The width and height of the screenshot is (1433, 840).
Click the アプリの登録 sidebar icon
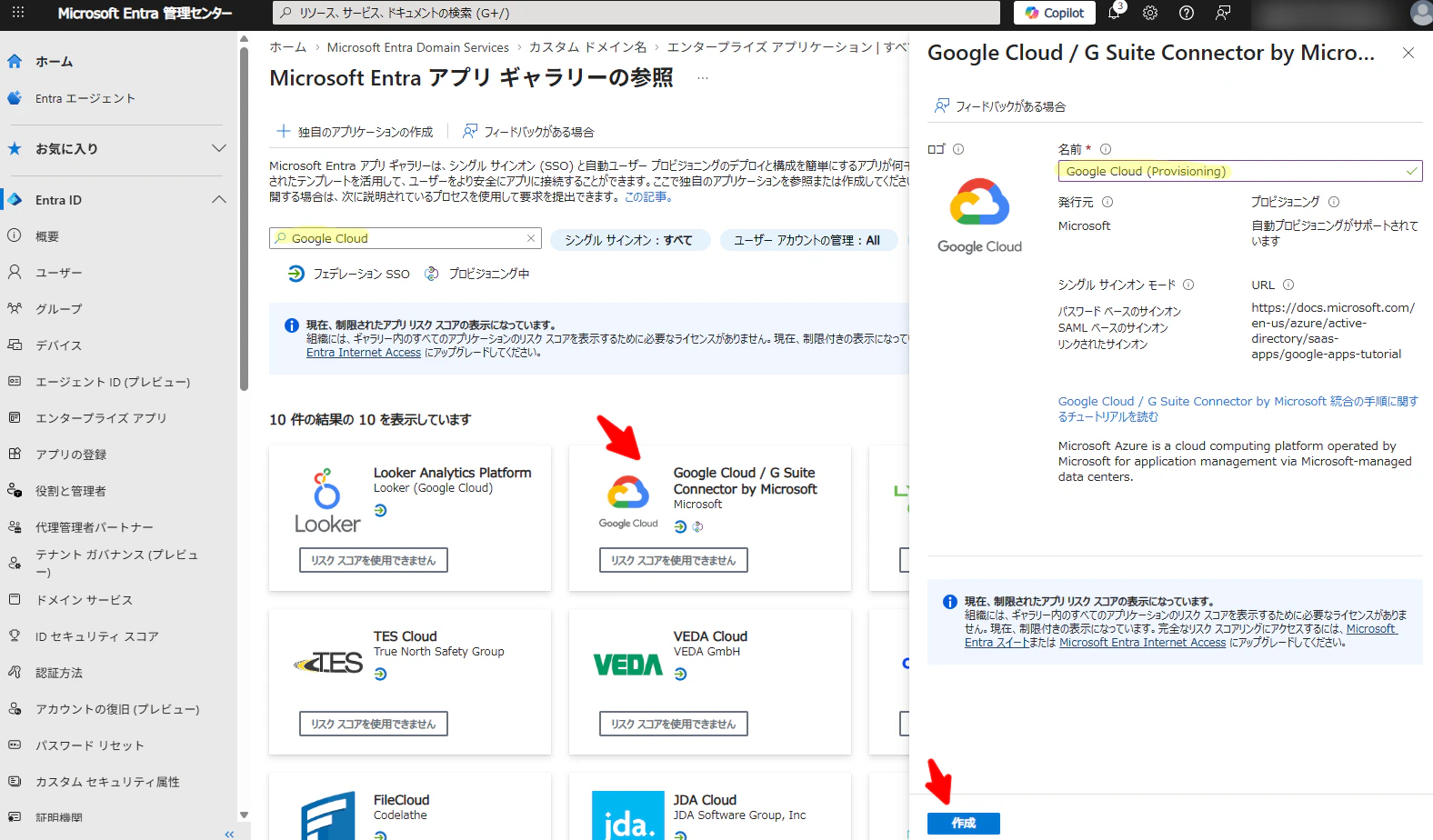(15, 455)
